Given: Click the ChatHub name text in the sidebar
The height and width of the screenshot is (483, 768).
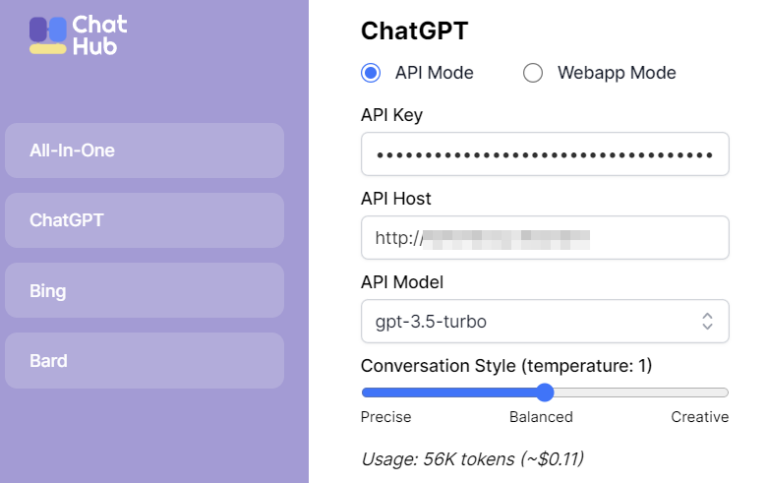Looking at the screenshot, I should pos(99,34).
